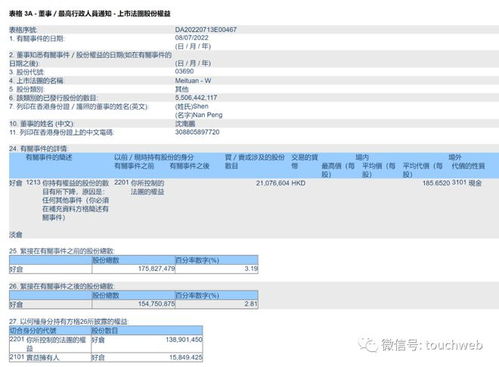Click '(日 / 月 / 年)' under date 08/07/2022

(193, 46)
